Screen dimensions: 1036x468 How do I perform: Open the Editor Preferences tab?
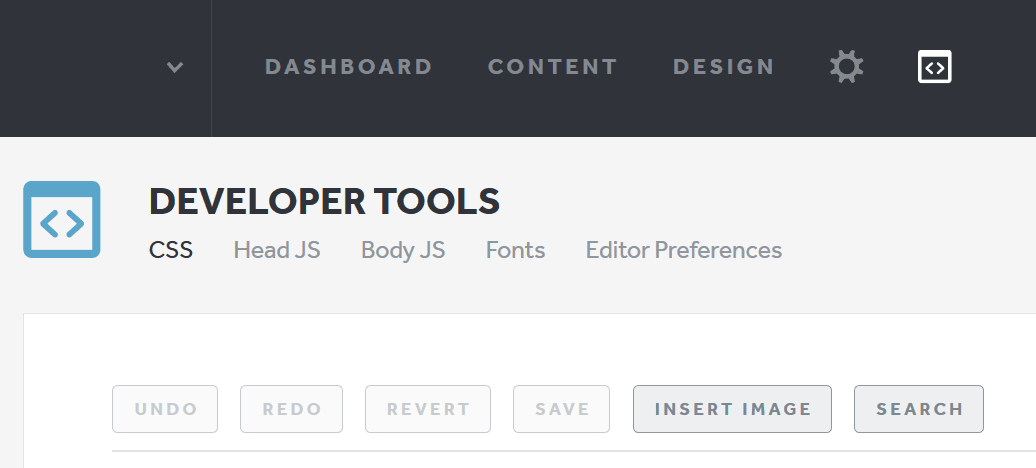click(x=684, y=250)
